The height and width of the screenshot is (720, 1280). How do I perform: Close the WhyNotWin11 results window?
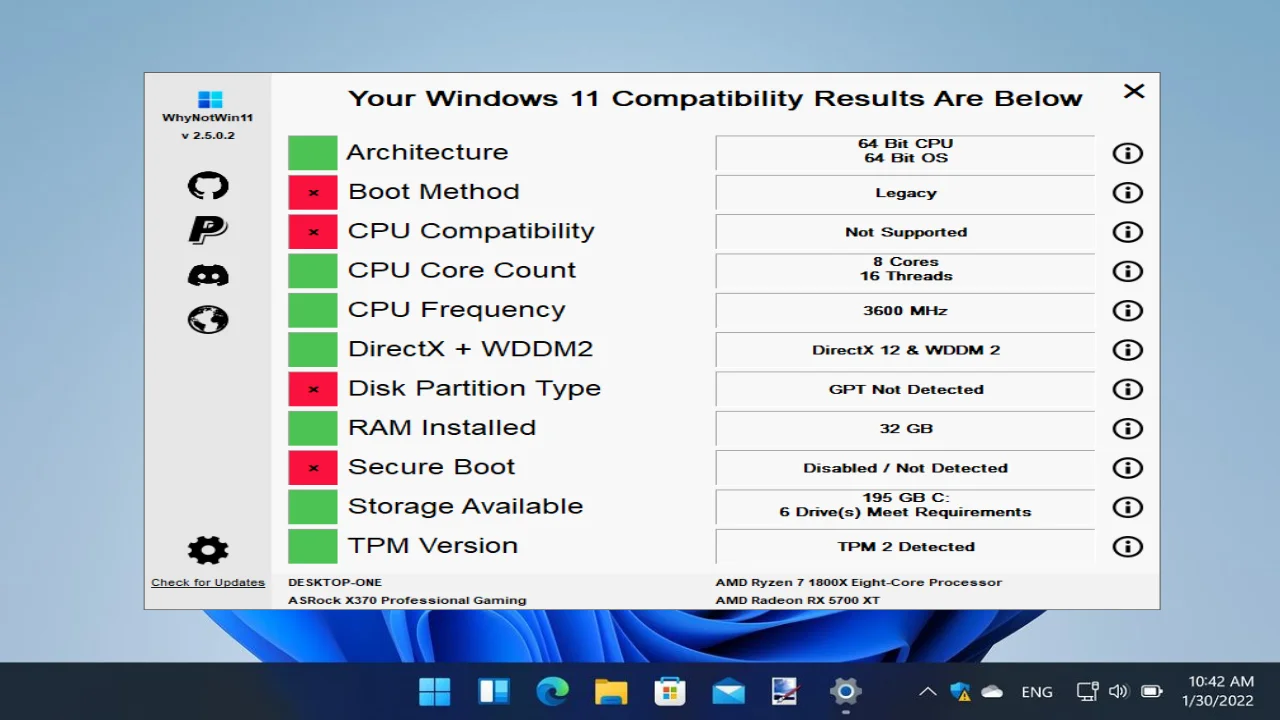click(1134, 91)
